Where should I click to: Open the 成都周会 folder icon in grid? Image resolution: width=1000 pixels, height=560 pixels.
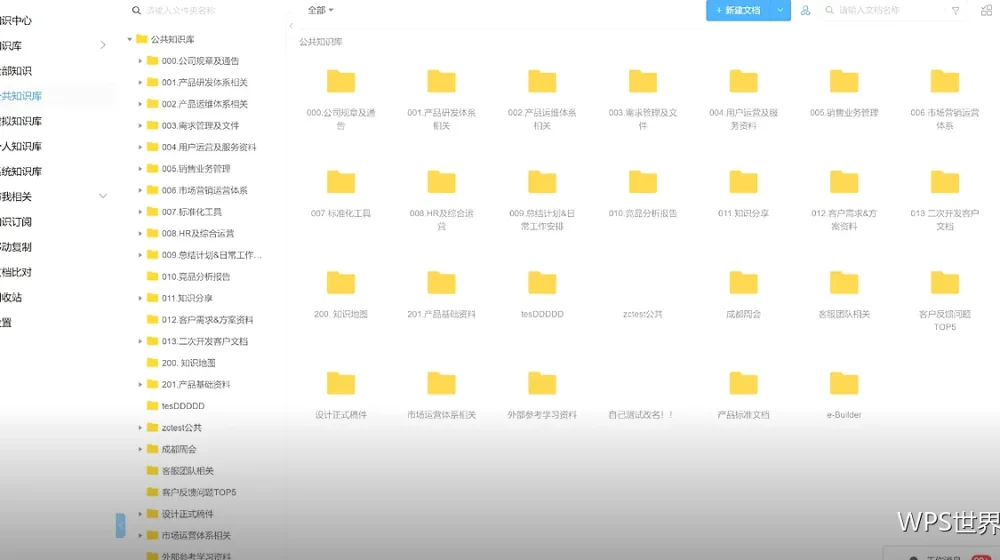coord(744,283)
